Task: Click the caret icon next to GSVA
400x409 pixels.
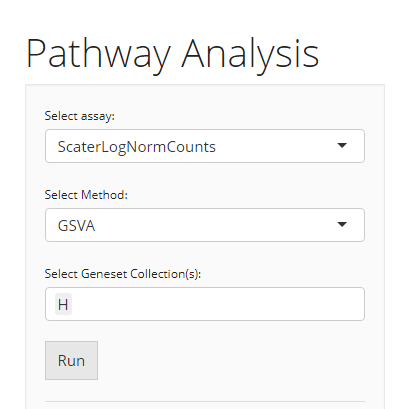Action: click(342, 225)
